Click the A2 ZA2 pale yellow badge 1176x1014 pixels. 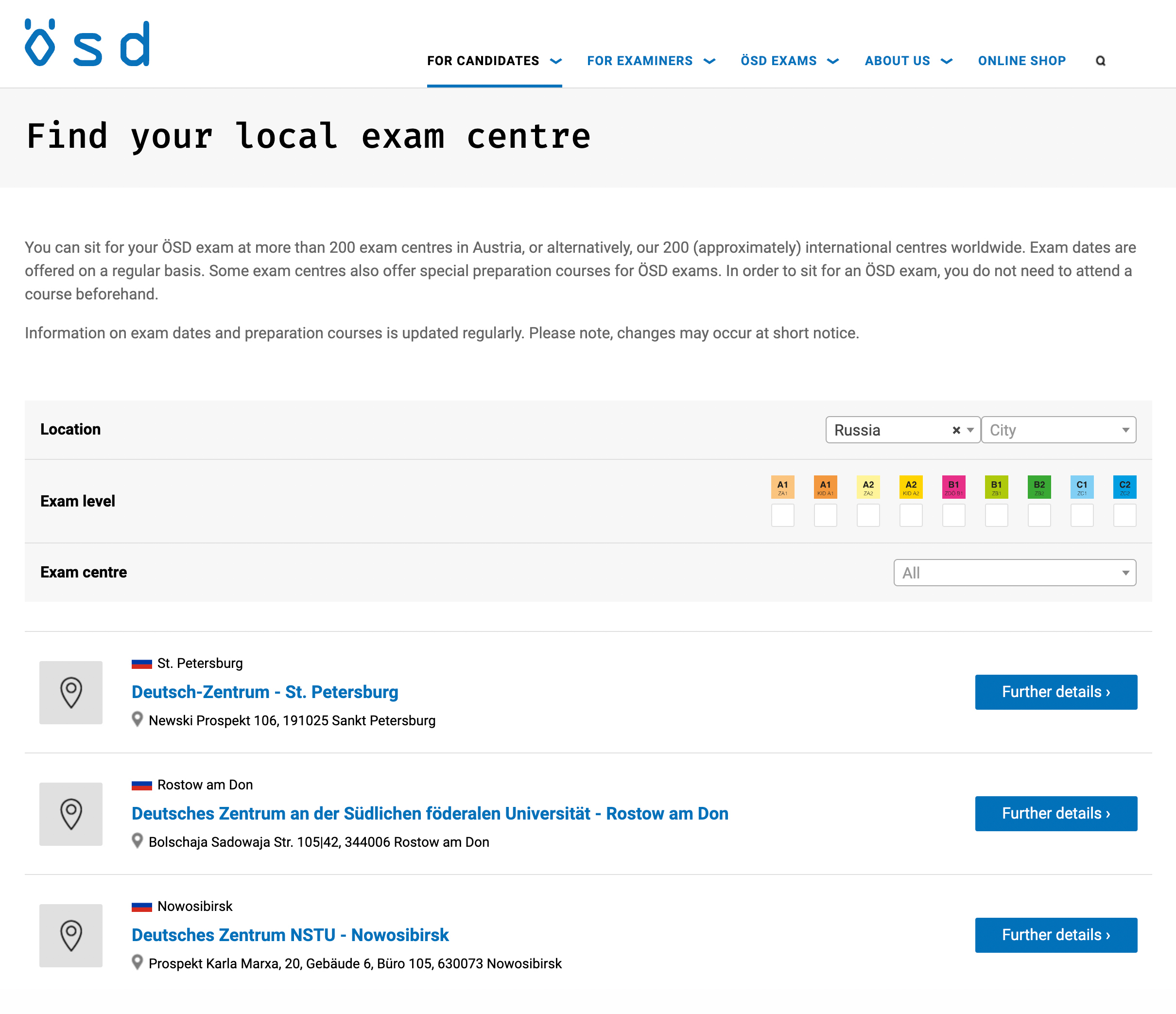868,487
